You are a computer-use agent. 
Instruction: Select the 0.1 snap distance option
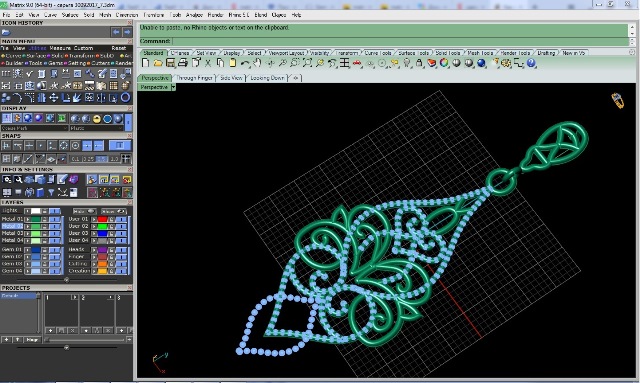point(75,159)
